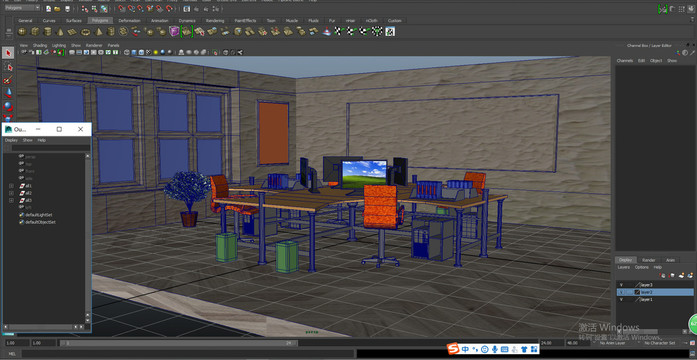The width and height of the screenshot is (697, 360).
Task: Select the polygon sphere shelf icon
Action: pyautogui.click(x=21, y=31)
